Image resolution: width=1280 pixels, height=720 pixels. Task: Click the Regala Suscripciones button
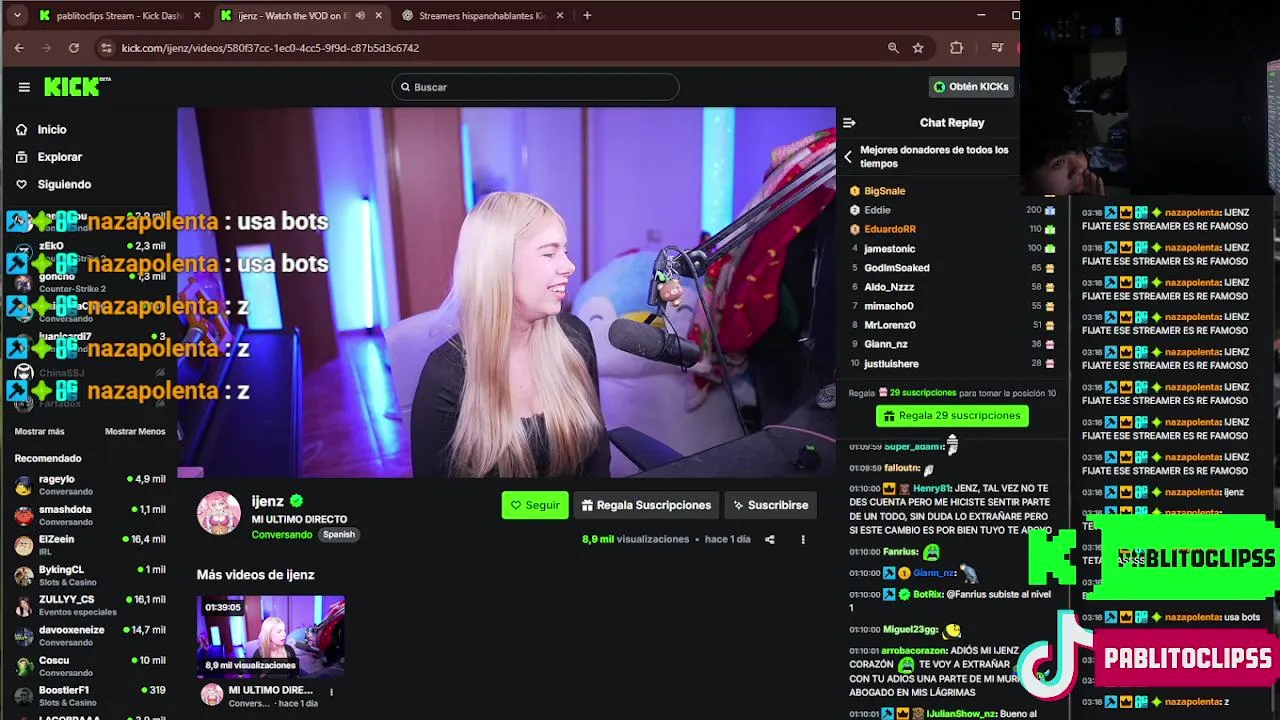pyautogui.click(x=646, y=505)
